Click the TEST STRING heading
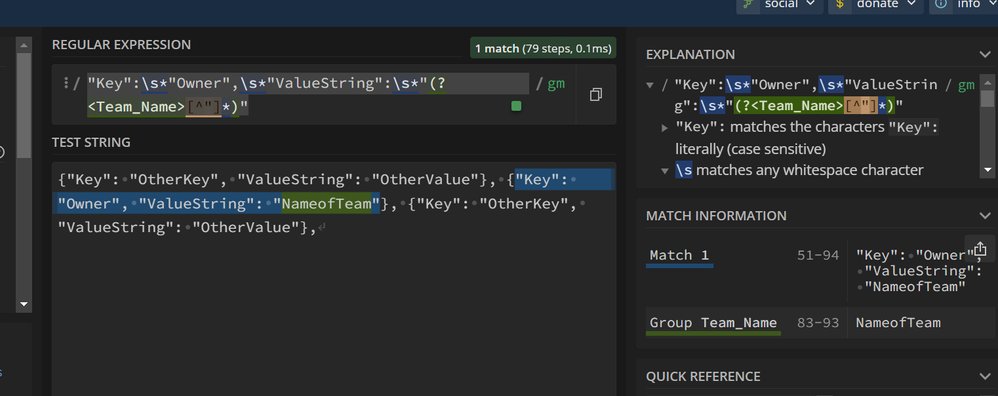 pyautogui.click(x=91, y=143)
